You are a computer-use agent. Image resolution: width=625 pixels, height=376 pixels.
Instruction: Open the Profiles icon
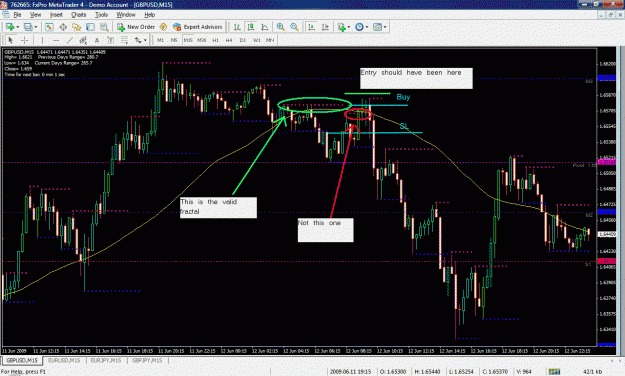[28, 27]
